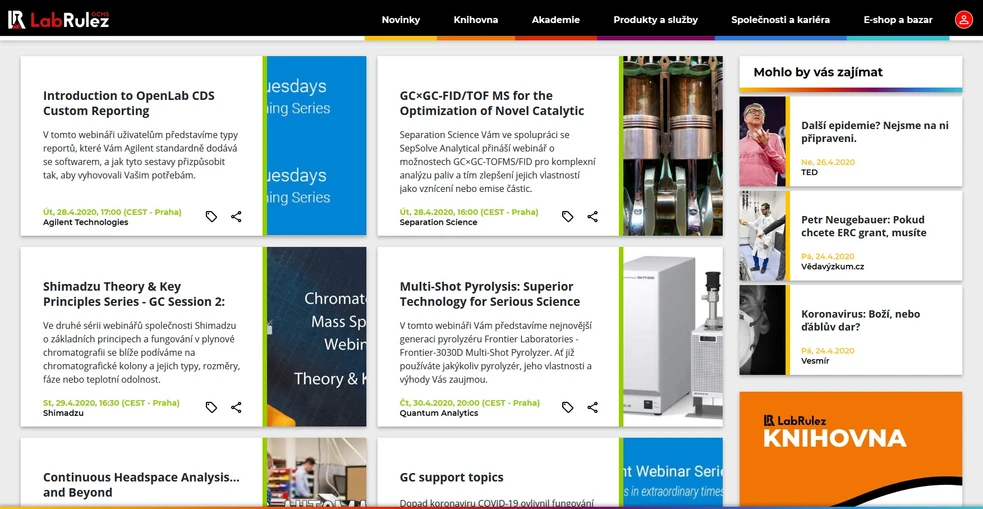Image resolution: width=983 pixels, height=509 pixels.
Task: Click the Separation Science organizer text
Action: (438, 223)
